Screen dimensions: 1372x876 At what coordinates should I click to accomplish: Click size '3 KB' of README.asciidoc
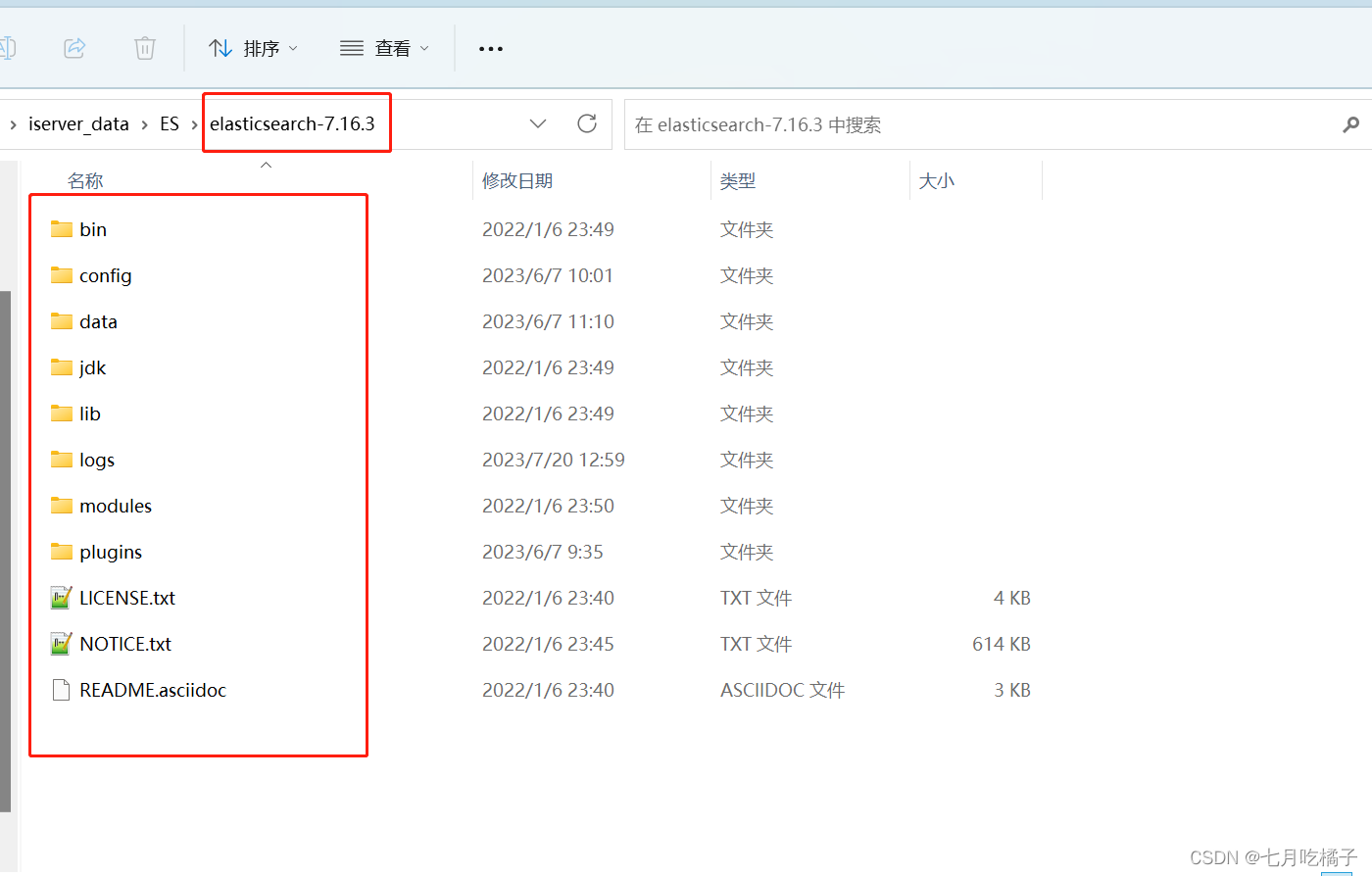click(1012, 690)
